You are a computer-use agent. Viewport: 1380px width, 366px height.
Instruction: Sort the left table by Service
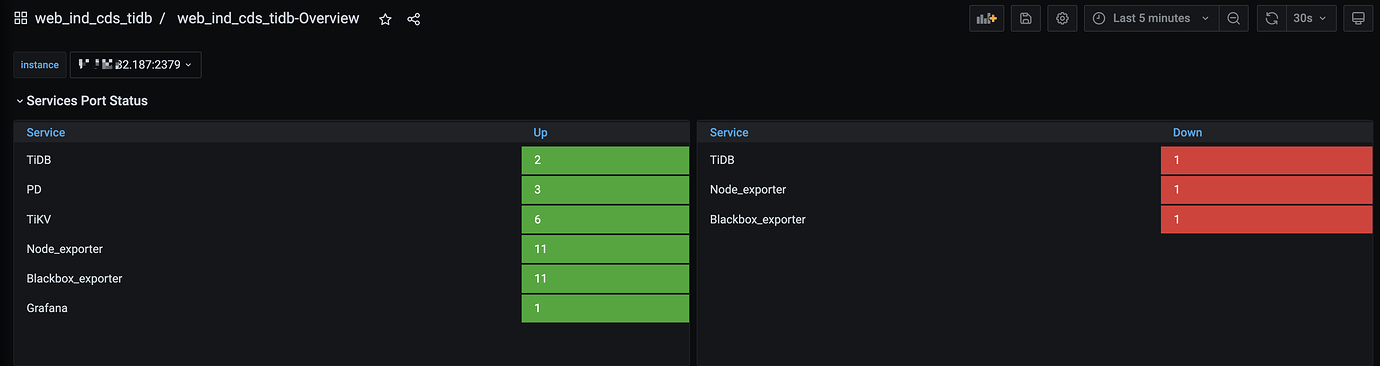click(x=46, y=132)
